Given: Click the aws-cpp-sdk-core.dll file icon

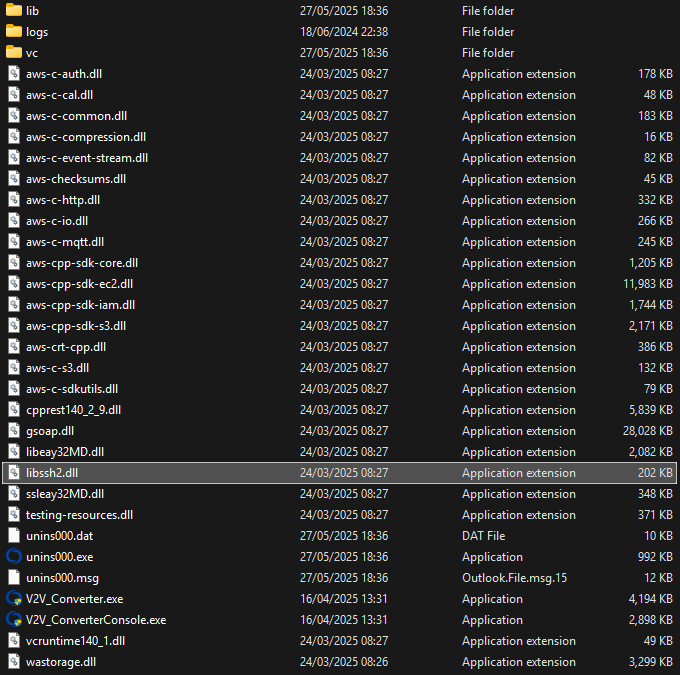Looking at the screenshot, I should pos(14,262).
